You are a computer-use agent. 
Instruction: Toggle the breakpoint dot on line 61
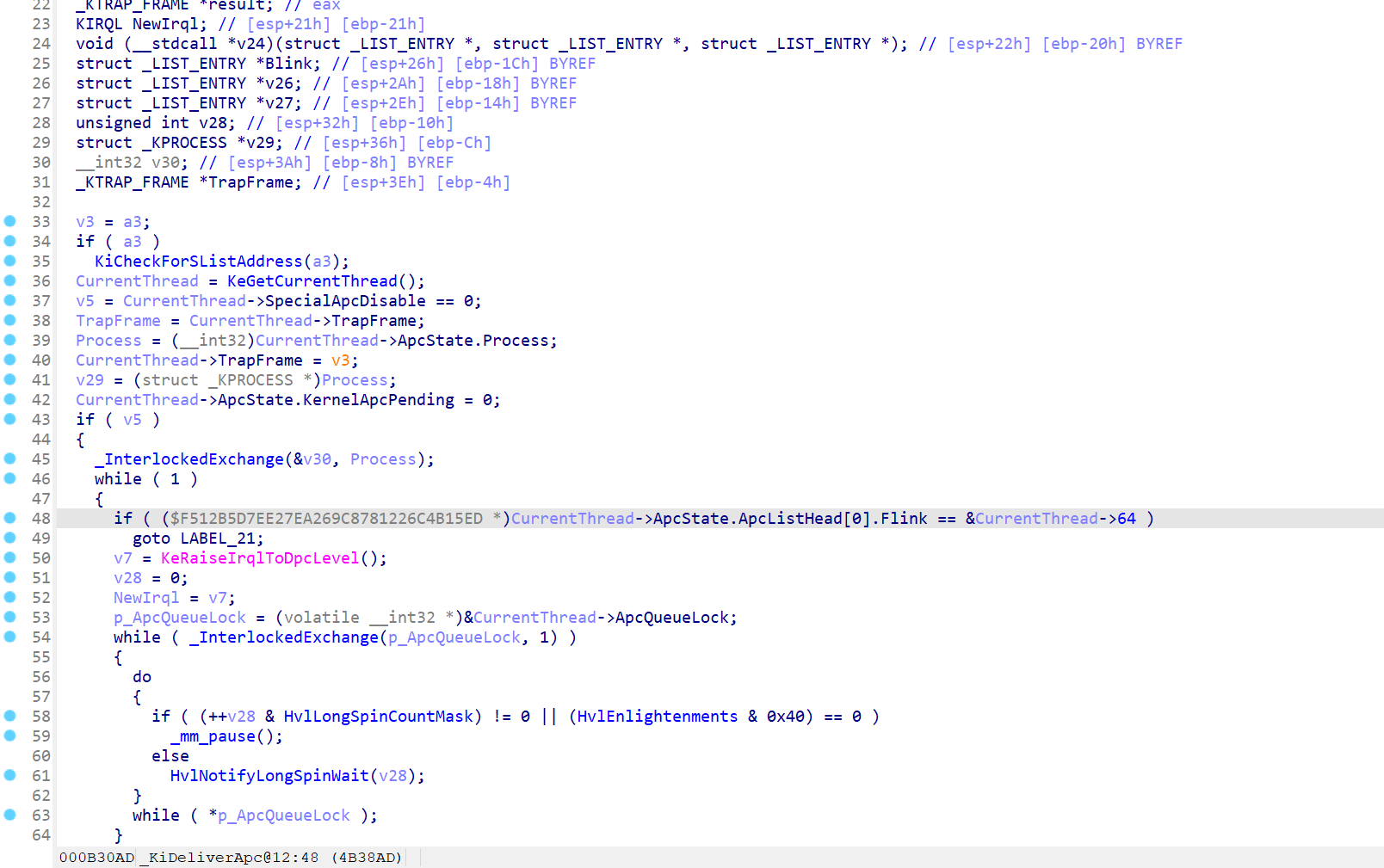(10, 775)
